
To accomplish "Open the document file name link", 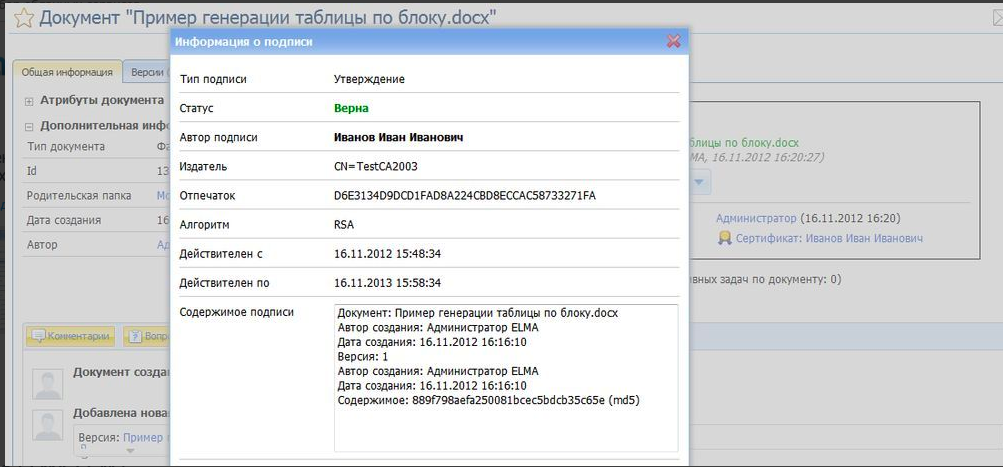I will click(x=744, y=143).
